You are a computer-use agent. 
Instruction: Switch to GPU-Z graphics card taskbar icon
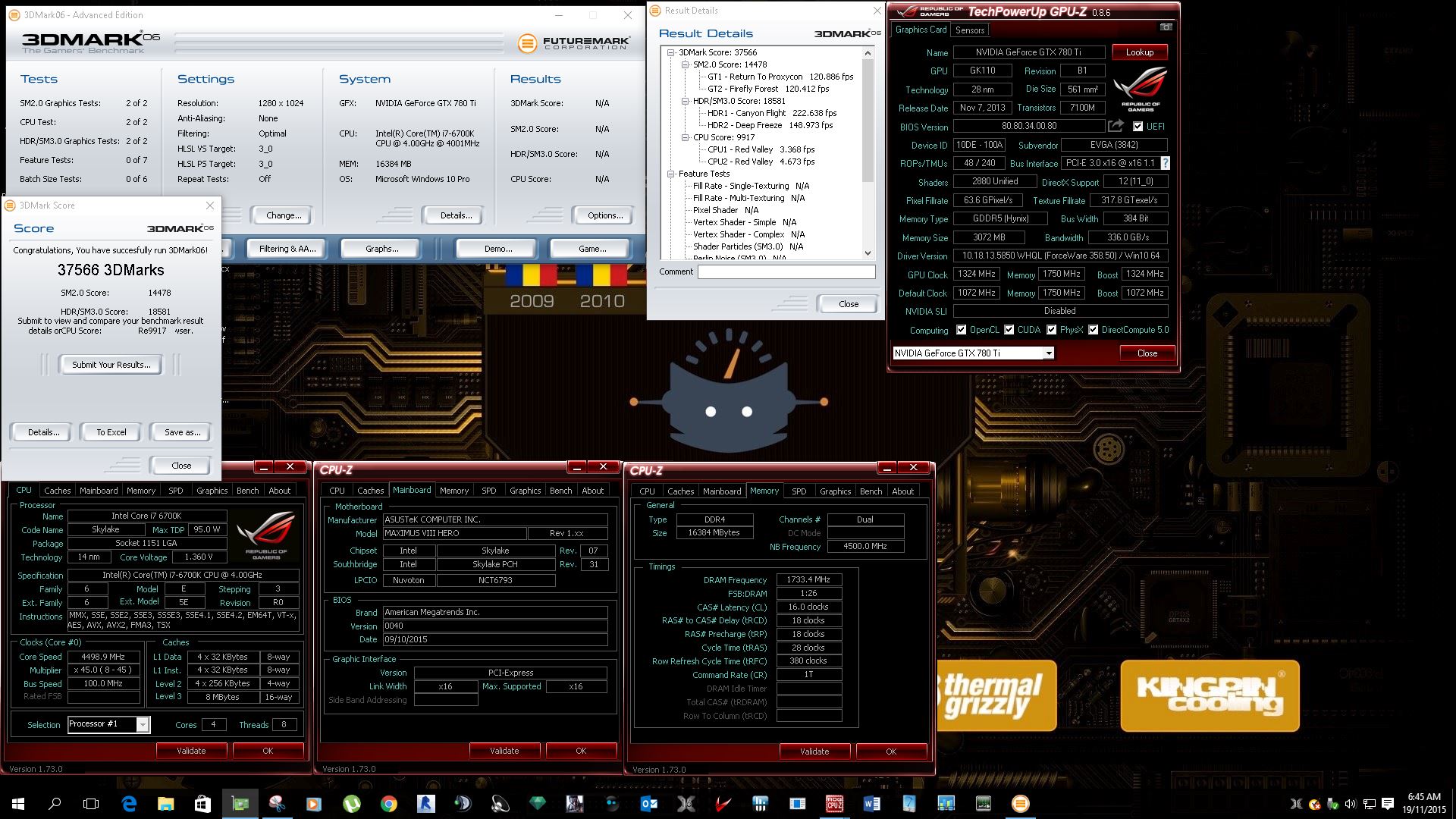pyautogui.click(x=240, y=804)
